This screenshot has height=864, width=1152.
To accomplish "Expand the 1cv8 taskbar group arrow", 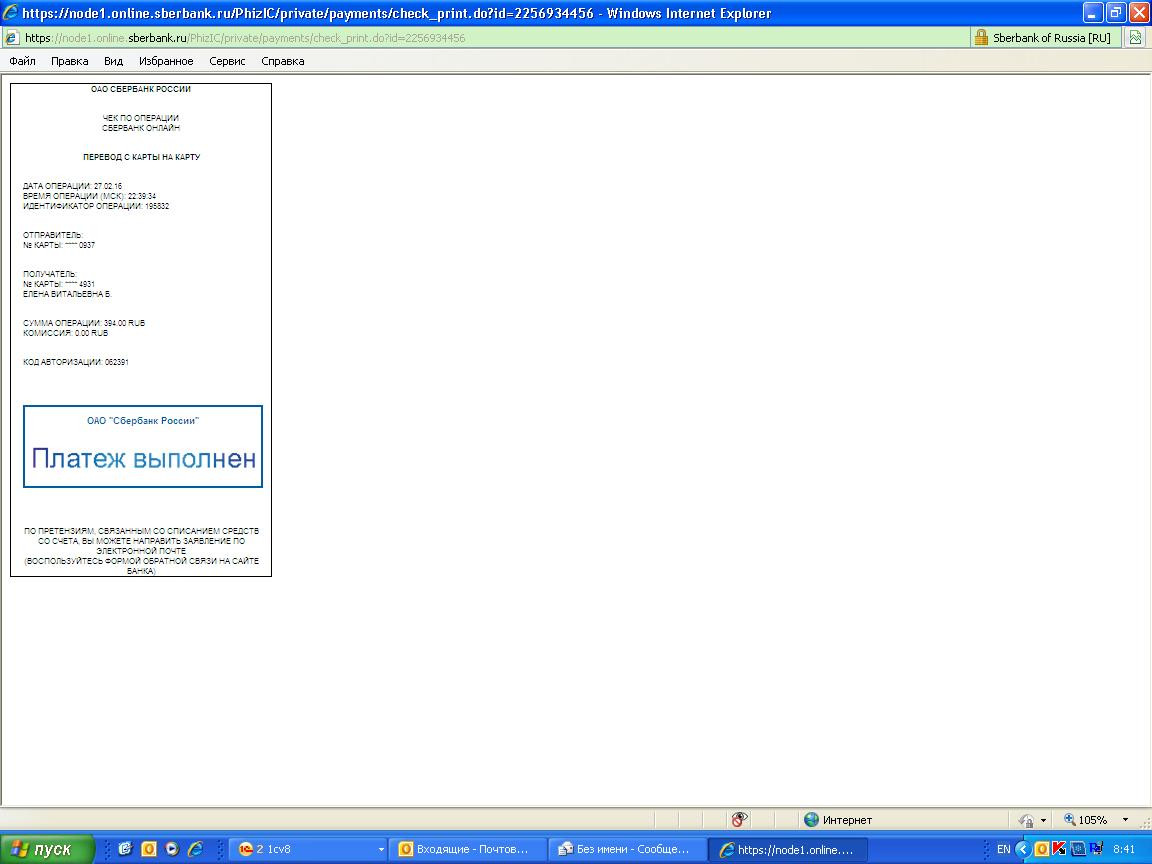I will [x=381, y=849].
